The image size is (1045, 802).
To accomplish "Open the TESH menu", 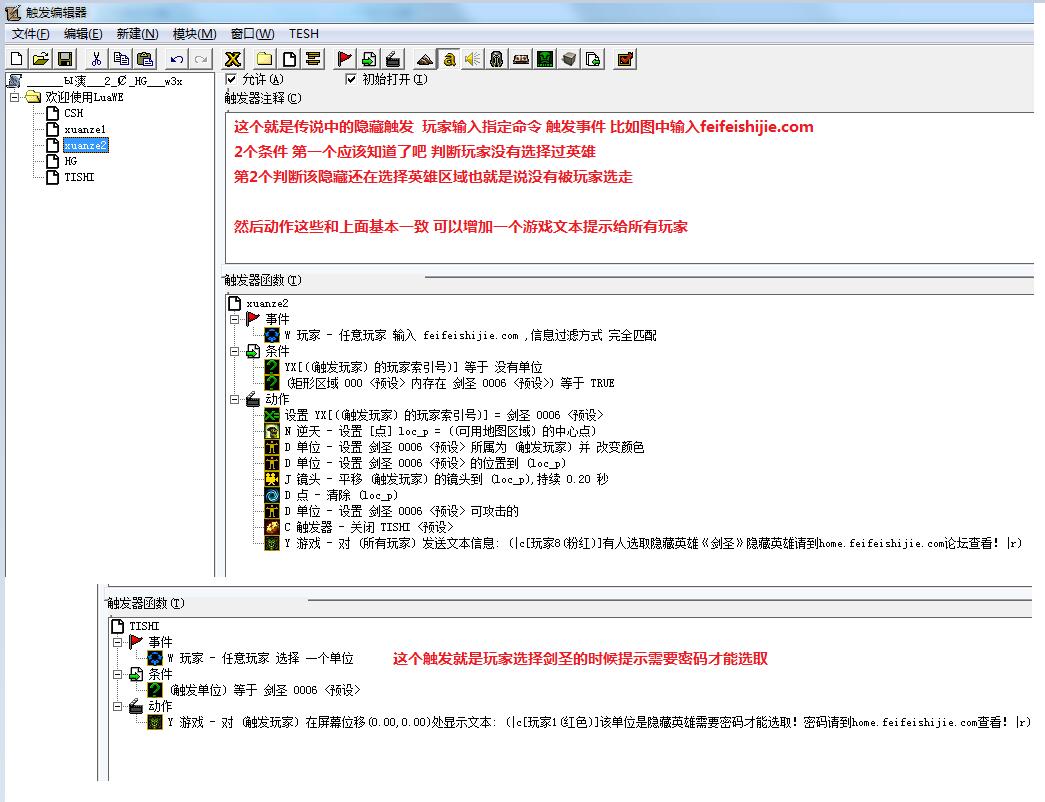I will click(304, 34).
